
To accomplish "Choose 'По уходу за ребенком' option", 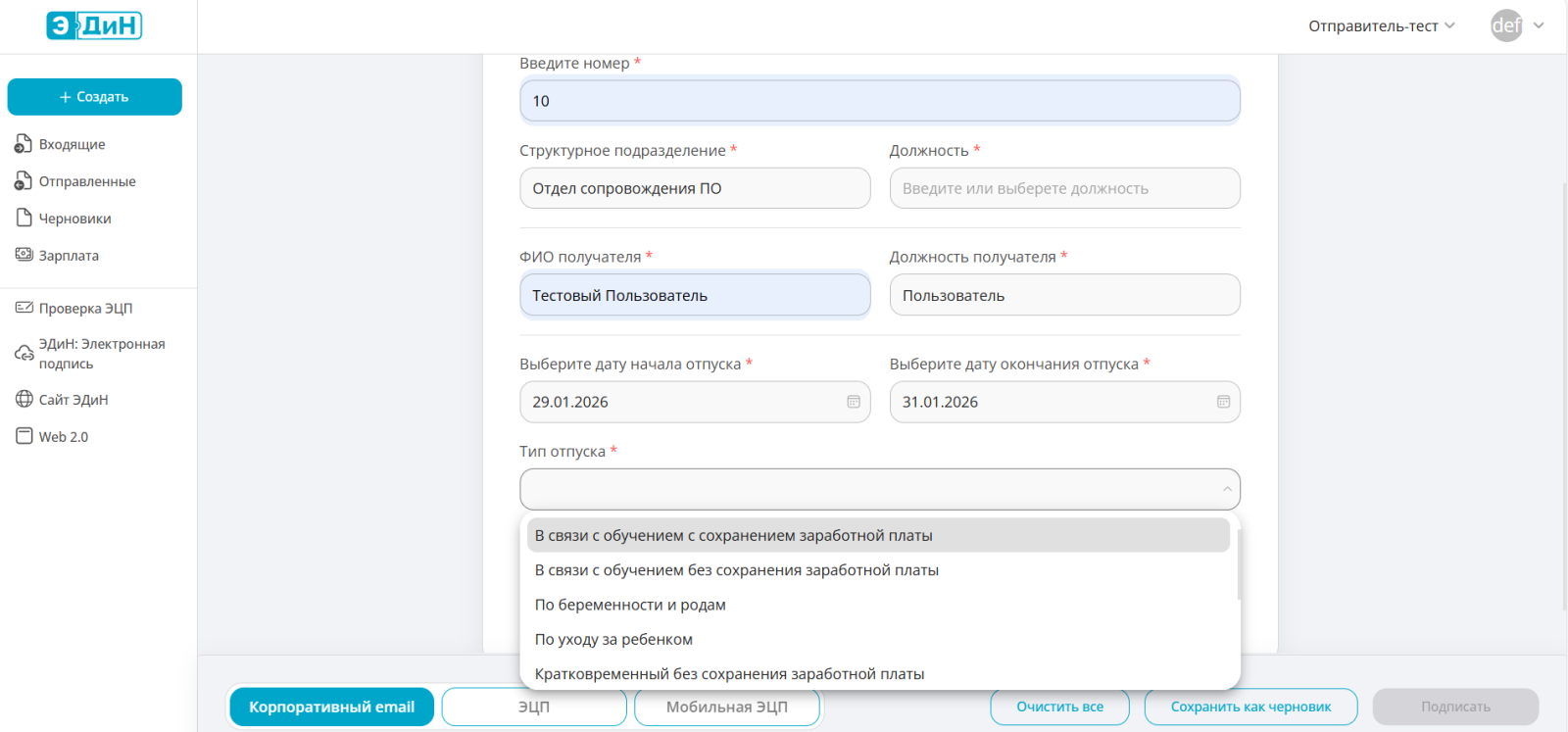I will tap(613, 639).
